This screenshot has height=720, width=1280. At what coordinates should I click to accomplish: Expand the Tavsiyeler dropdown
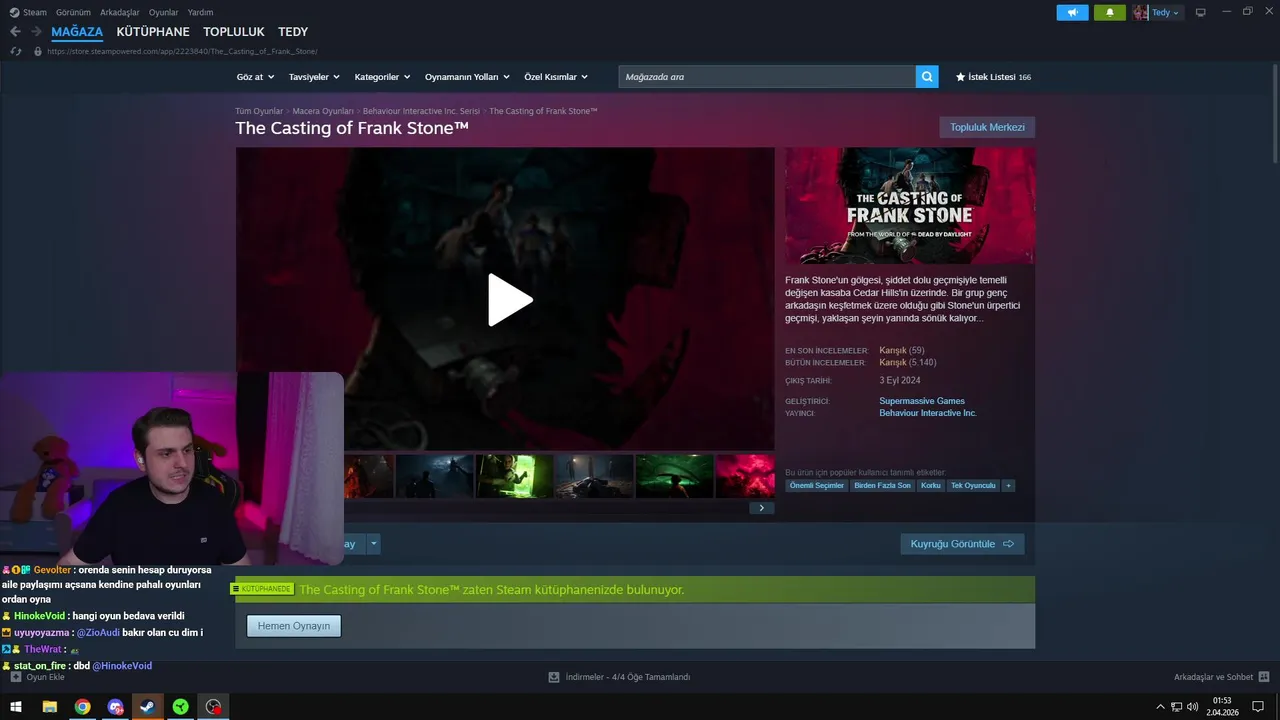pos(314,77)
